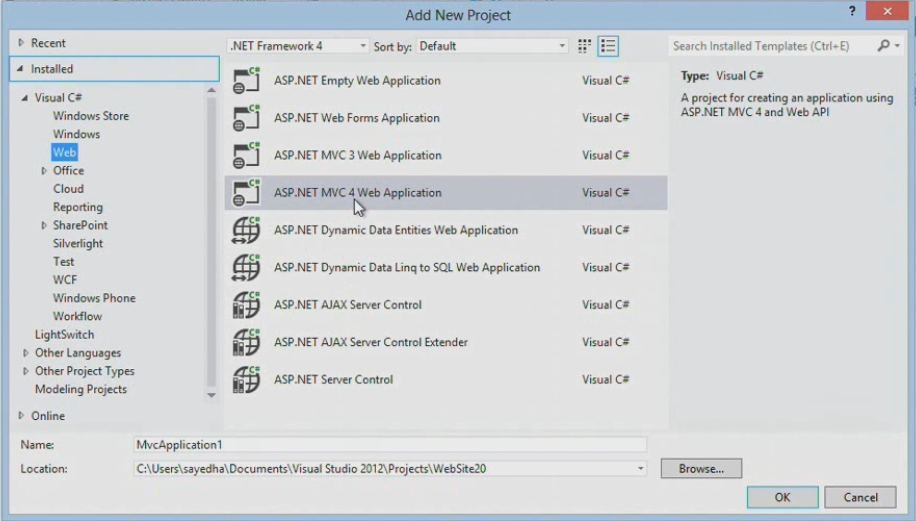This screenshot has width=916, height=521.
Task: Expand the Other Languages node
Action: coord(26,353)
